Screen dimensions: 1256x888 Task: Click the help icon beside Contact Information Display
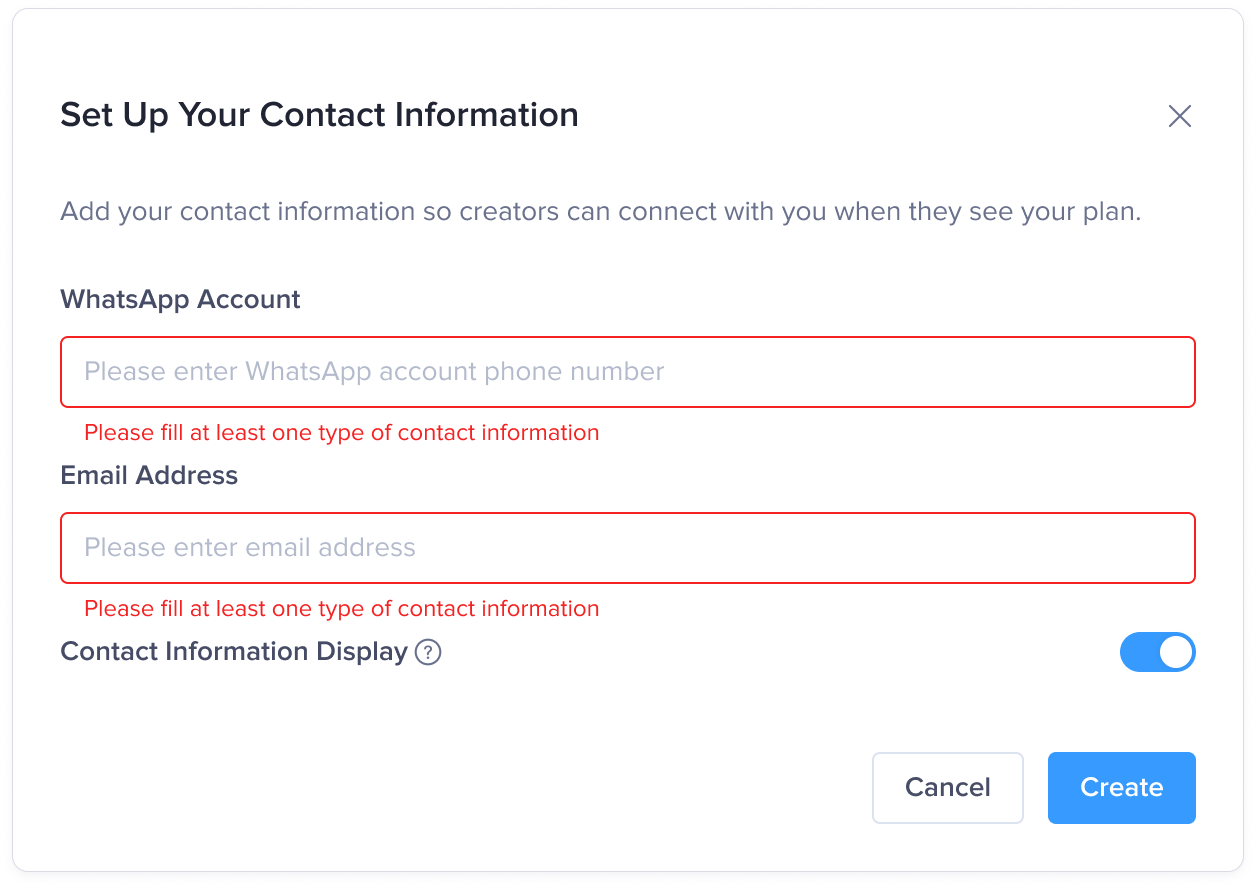pos(428,653)
